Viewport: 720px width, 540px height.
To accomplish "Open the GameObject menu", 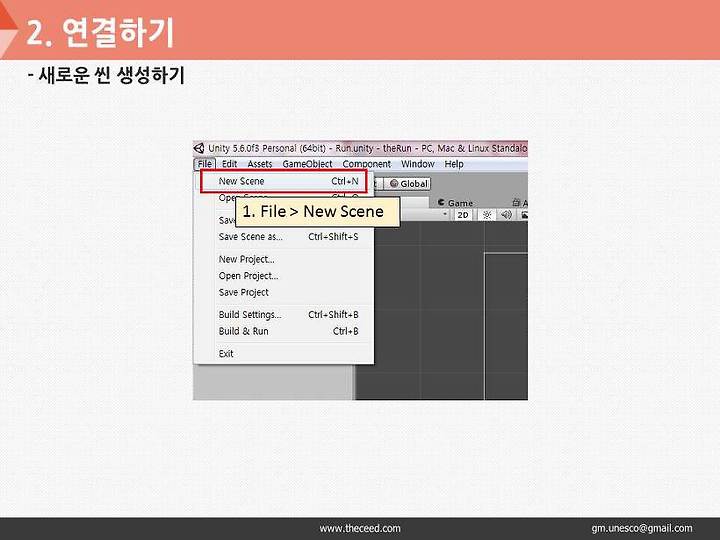I will [x=307, y=164].
